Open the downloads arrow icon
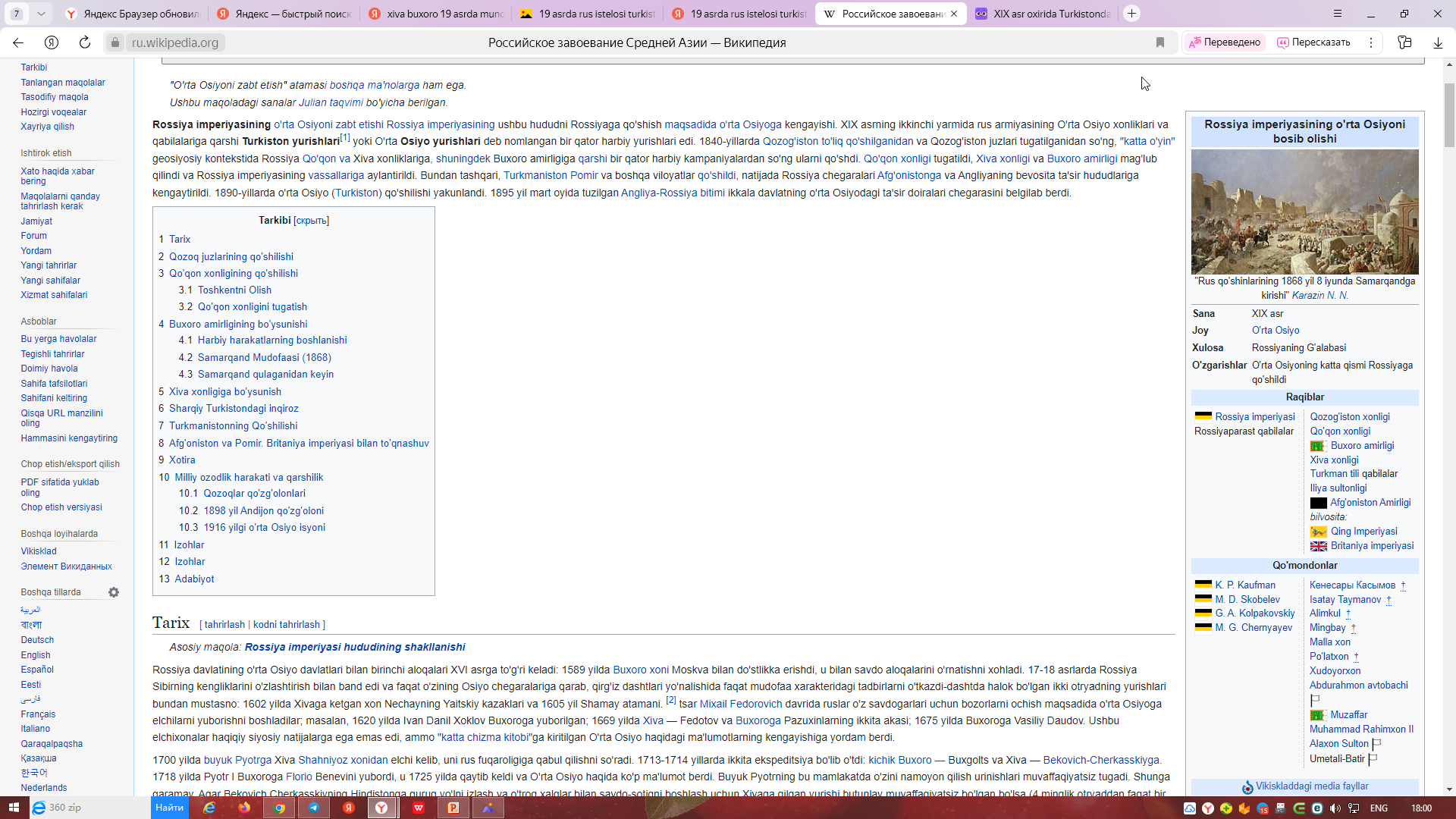This screenshot has width=1456, height=819. 1438,42
